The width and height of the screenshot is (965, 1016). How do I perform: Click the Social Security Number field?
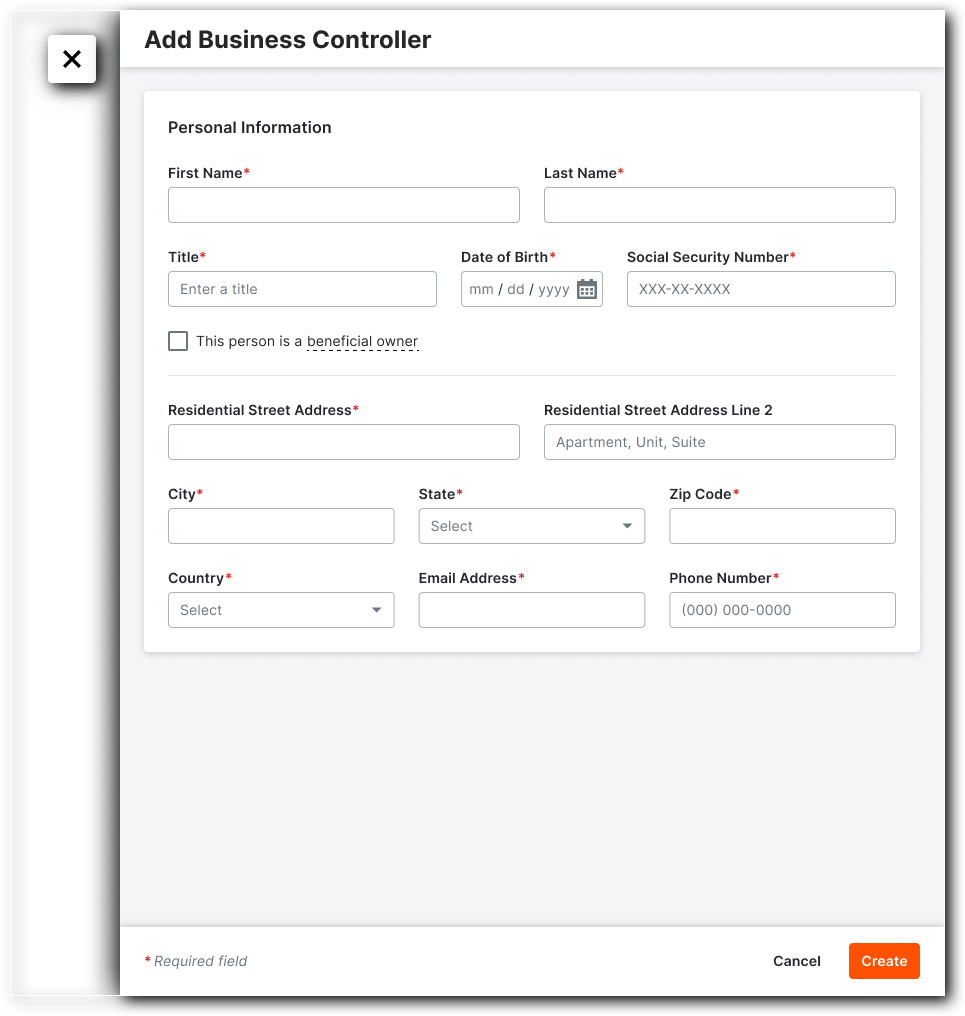coord(761,288)
